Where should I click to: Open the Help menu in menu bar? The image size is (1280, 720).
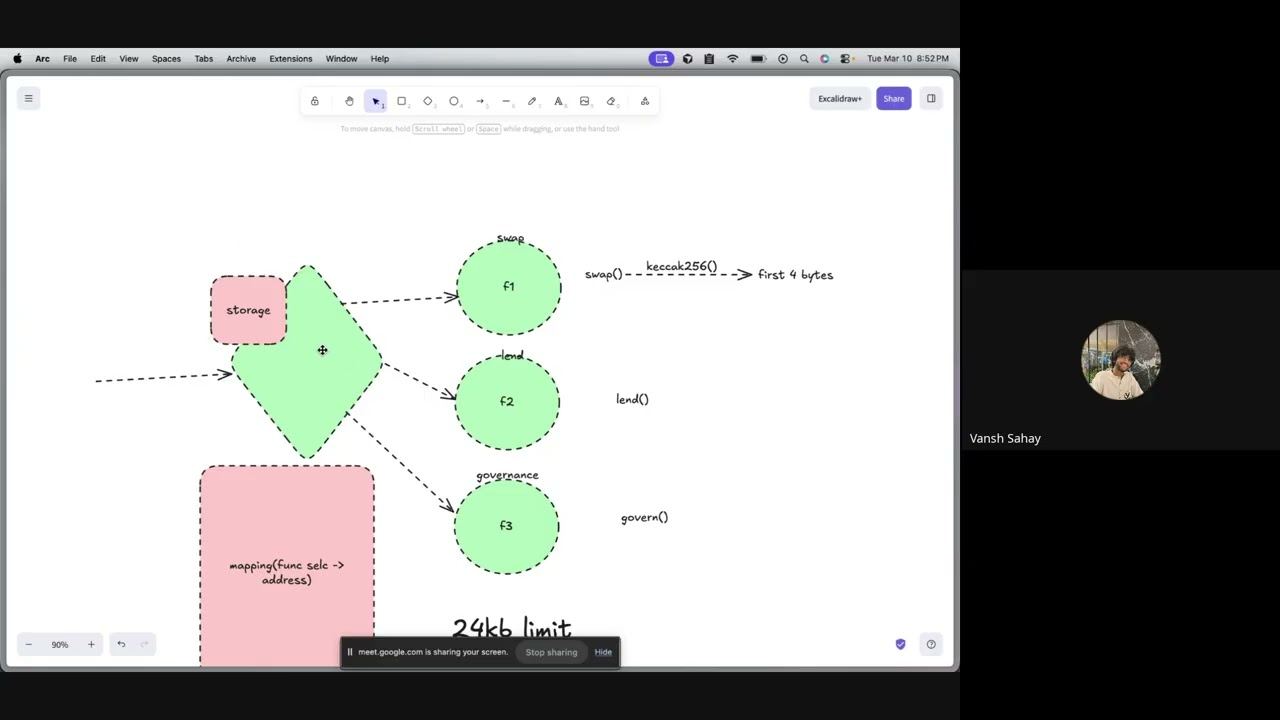click(x=380, y=59)
